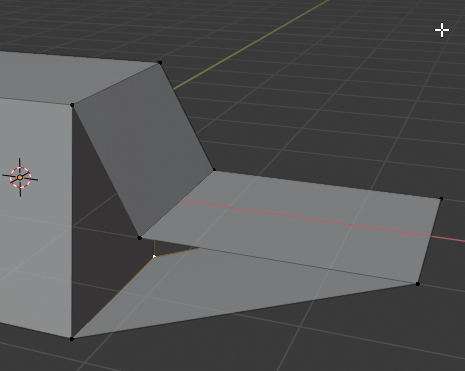Image resolution: width=465 pixels, height=371 pixels.
Task: Select the flat plane's far right corner vertex
Action: [x=441, y=199]
